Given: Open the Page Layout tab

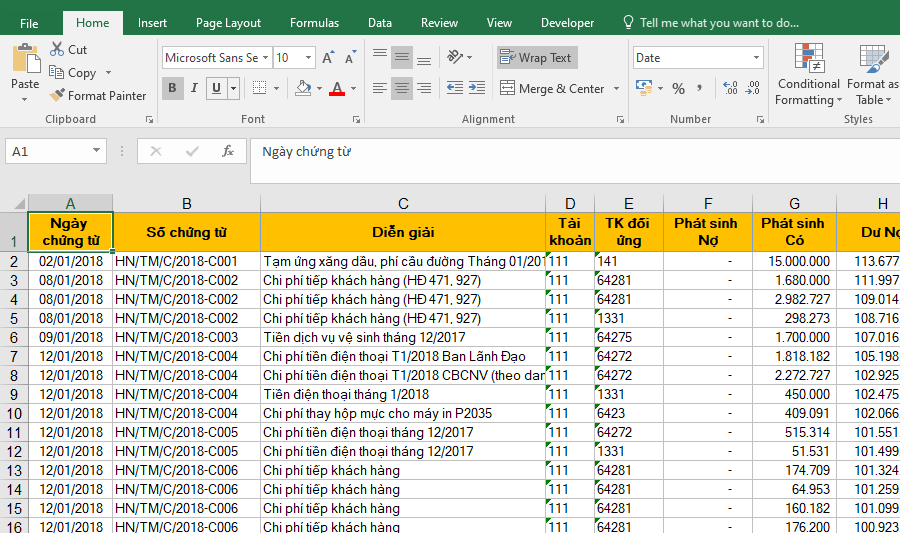Looking at the screenshot, I should point(228,23).
